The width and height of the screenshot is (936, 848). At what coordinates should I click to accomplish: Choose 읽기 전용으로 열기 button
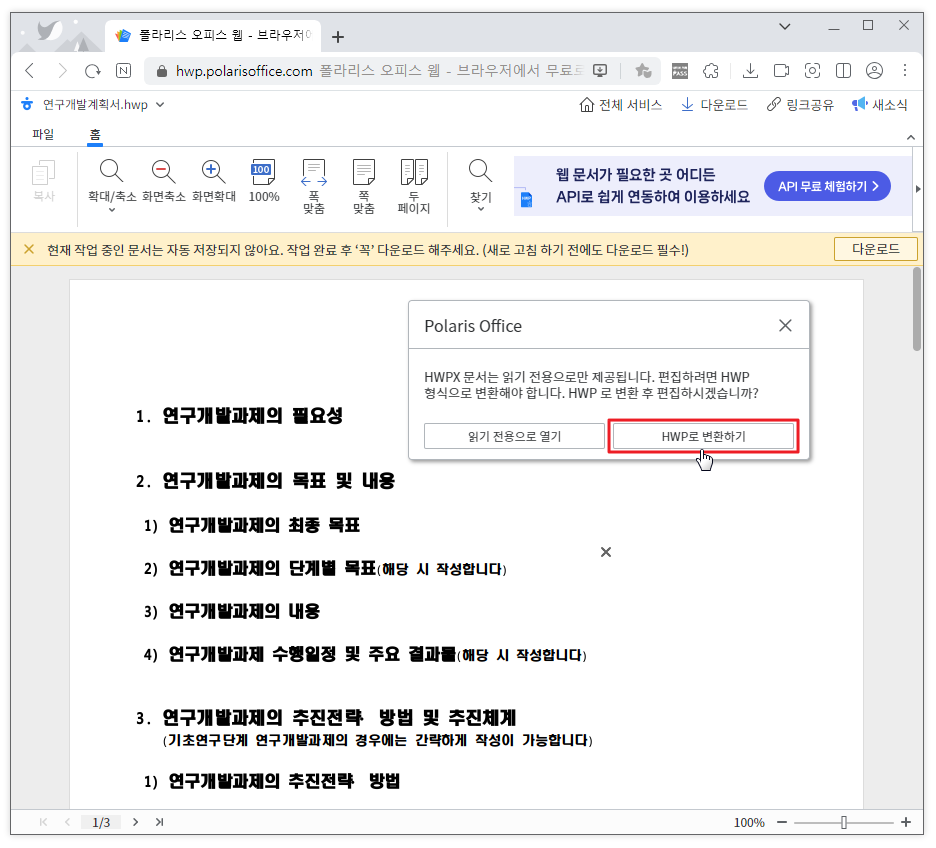tap(514, 436)
